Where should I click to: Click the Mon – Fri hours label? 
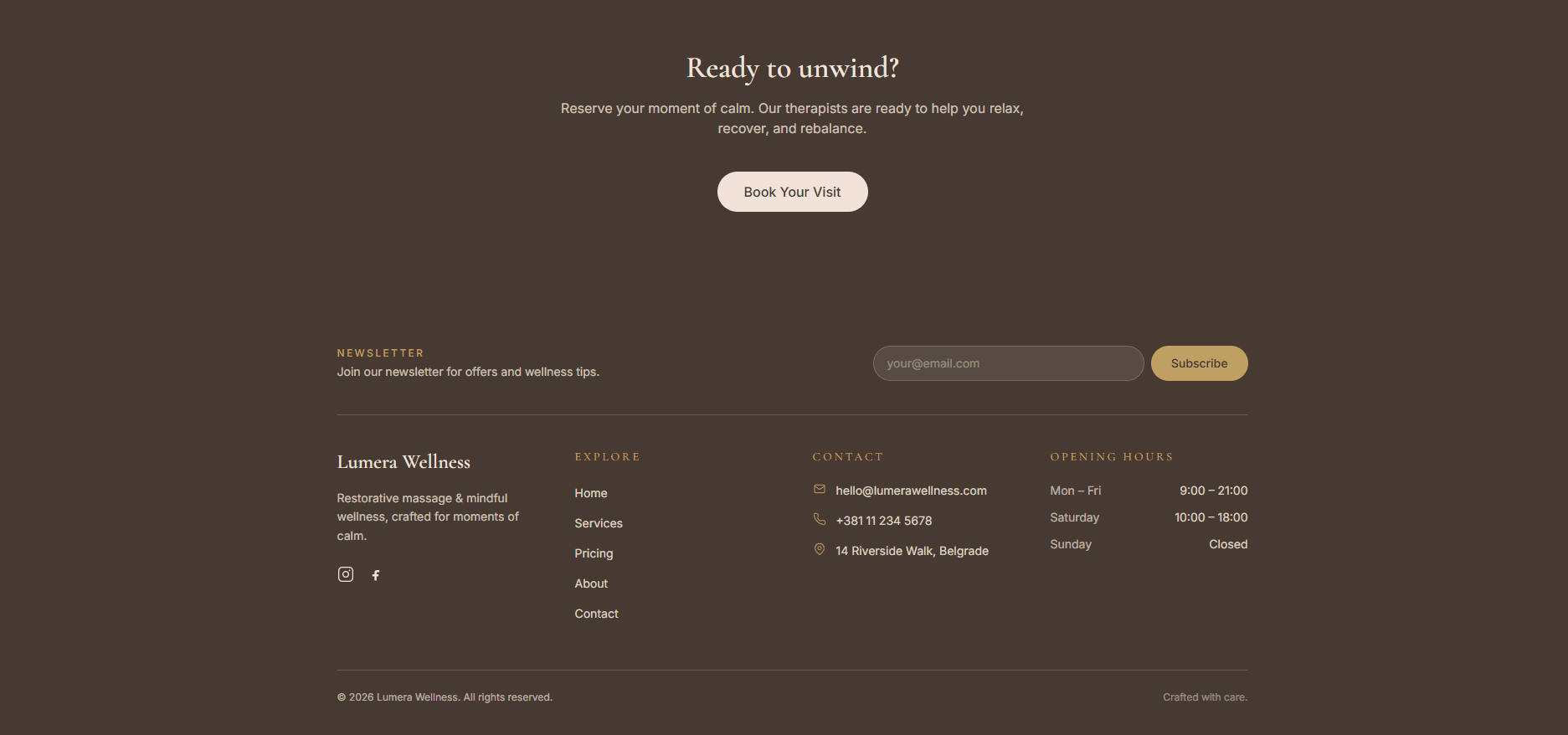click(x=1075, y=491)
